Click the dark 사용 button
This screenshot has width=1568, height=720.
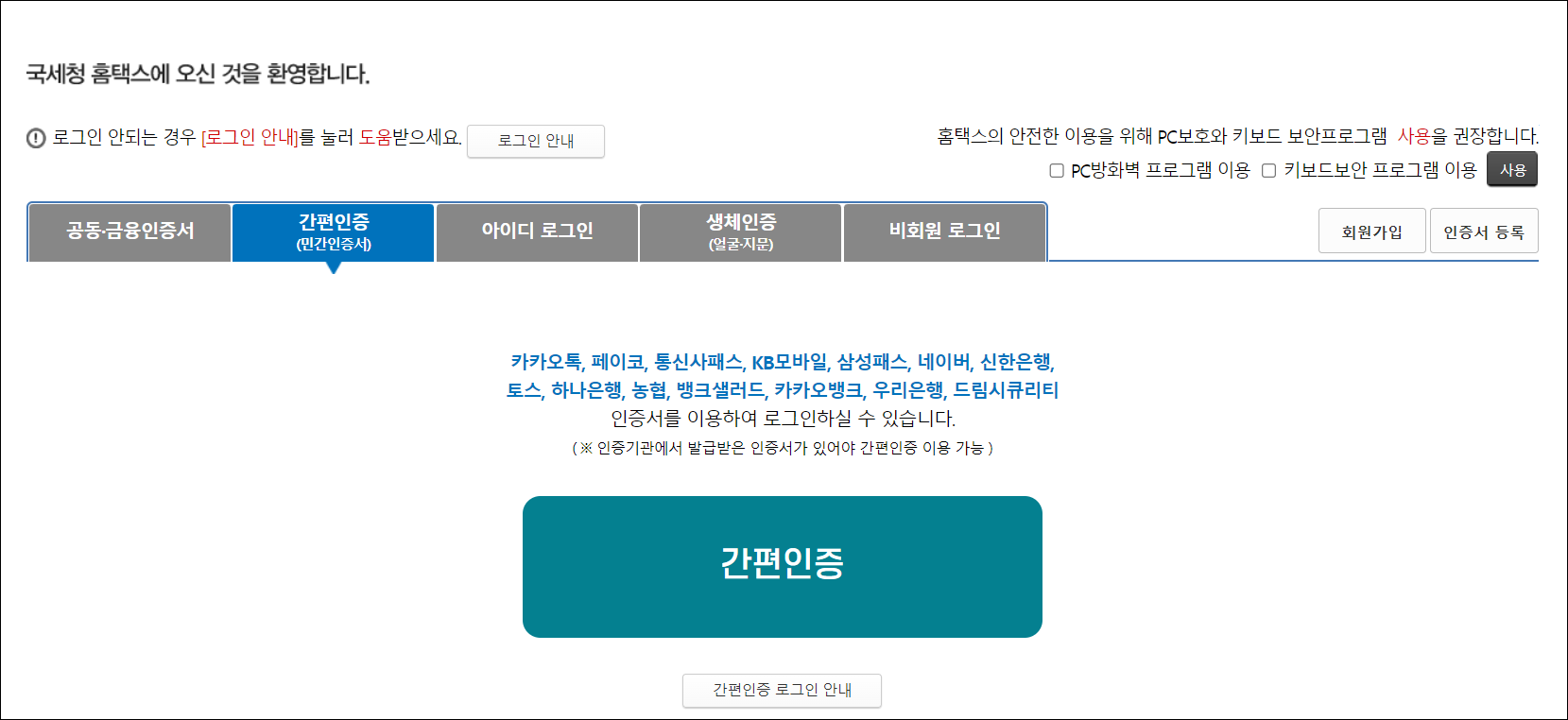tap(1512, 169)
